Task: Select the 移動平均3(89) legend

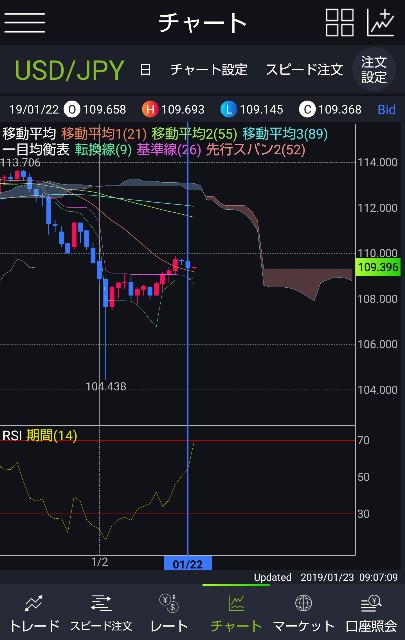Action: pyautogui.click(x=285, y=133)
